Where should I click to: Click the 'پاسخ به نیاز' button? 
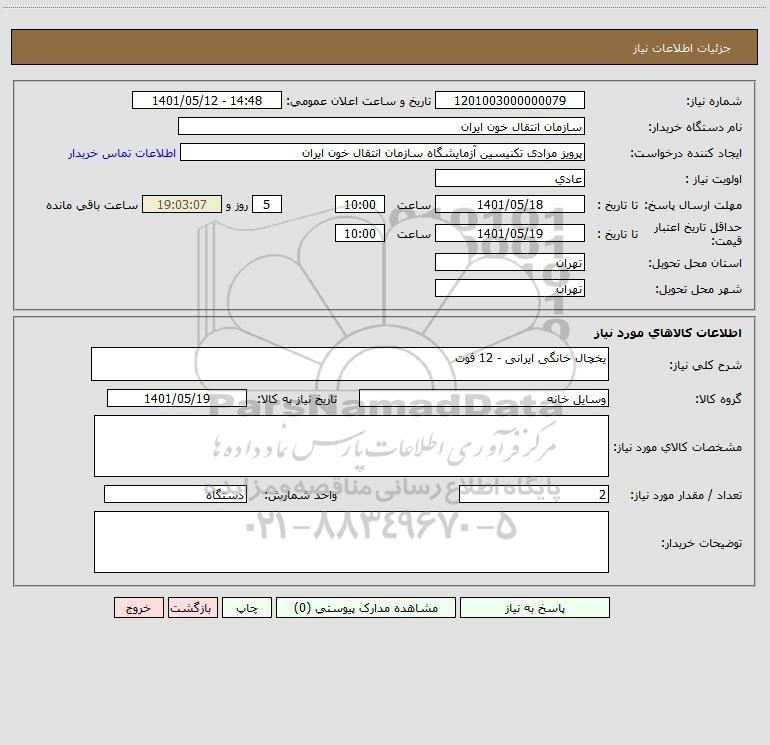click(x=535, y=607)
